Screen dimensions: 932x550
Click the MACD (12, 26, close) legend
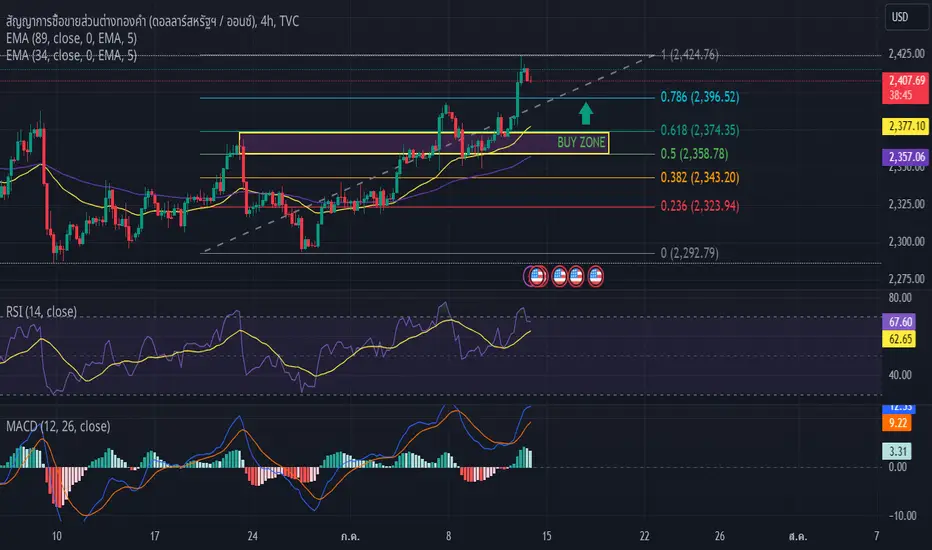click(x=58, y=426)
